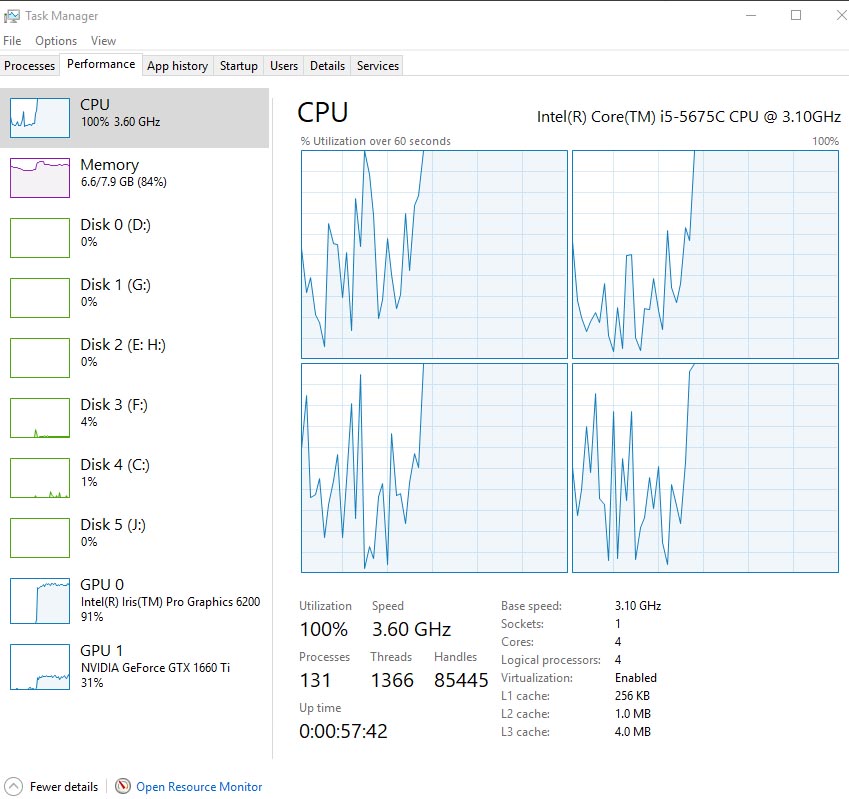Go to the Startup tab
Screen dimensions: 849x799
238,66
